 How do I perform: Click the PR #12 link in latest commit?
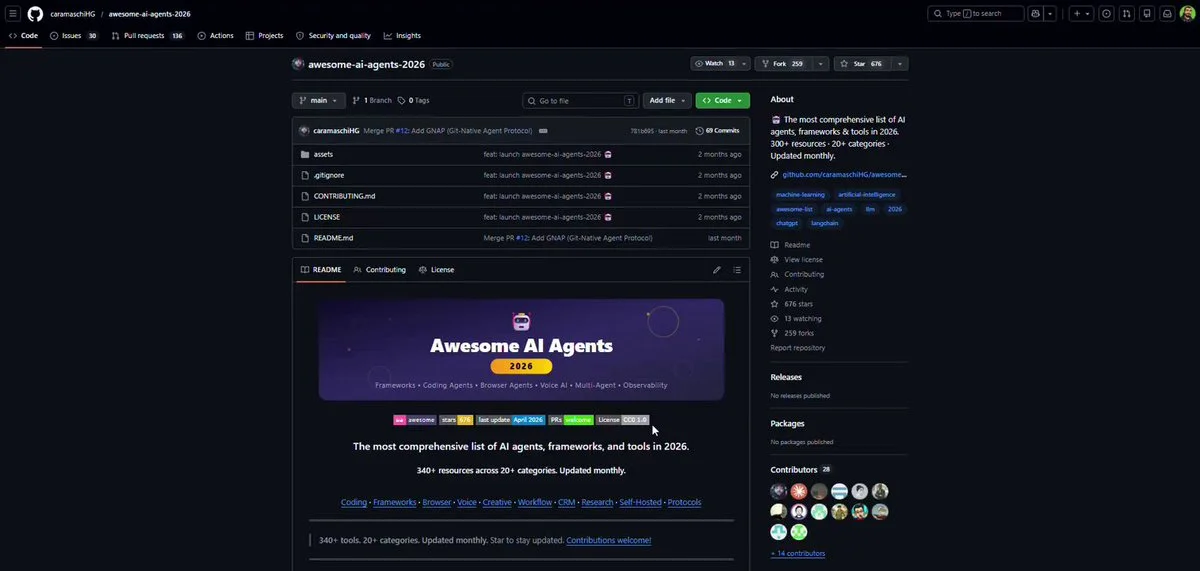click(401, 131)
